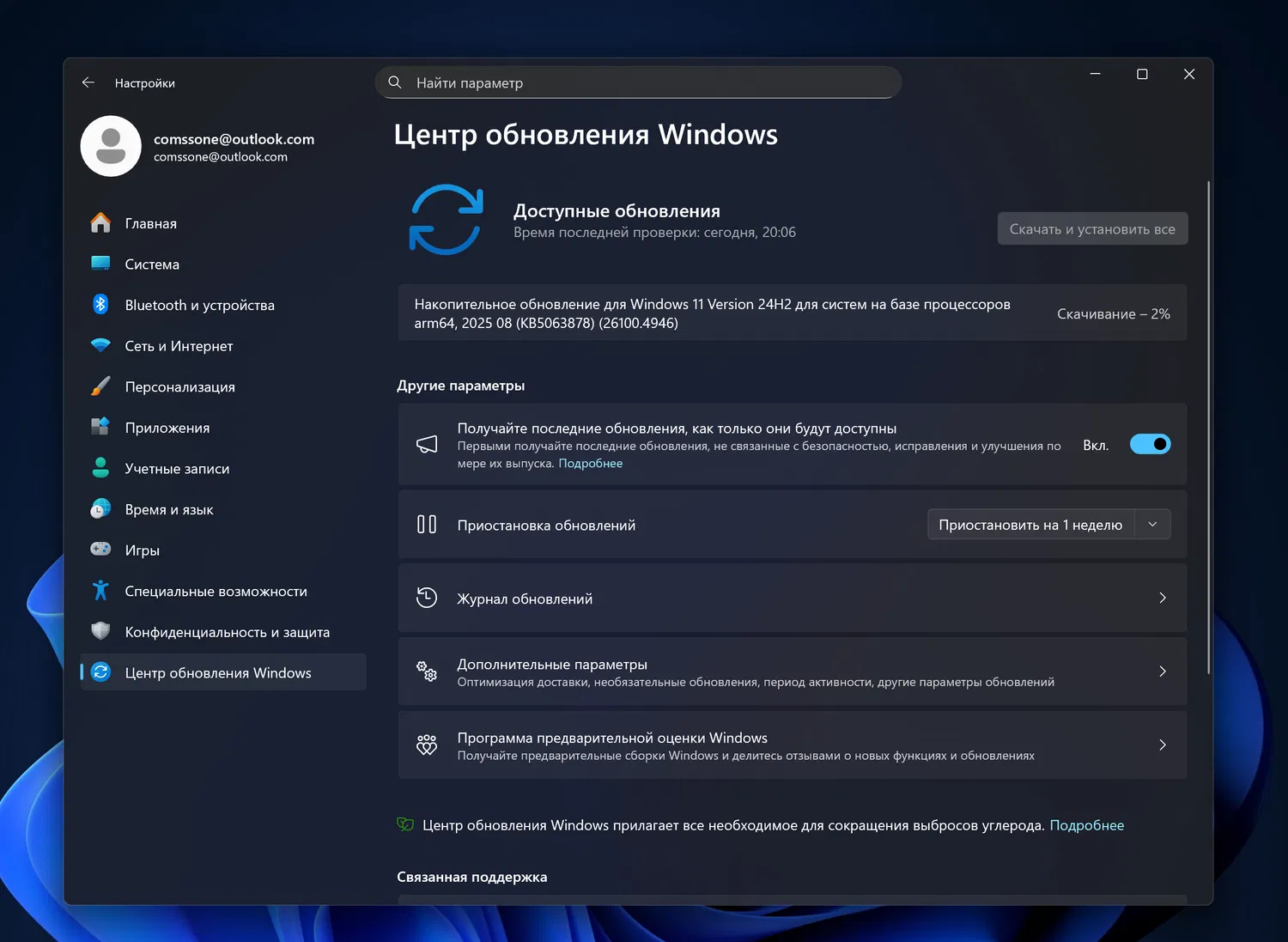Viewport: 1288px width, 942px height.
Task: Click Журнал обновлений row label
Action: click(x=525, y=599)
